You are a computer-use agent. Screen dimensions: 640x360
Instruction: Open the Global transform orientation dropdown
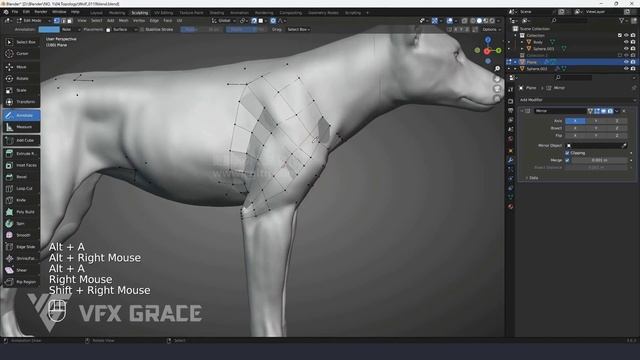click(223, 20)
